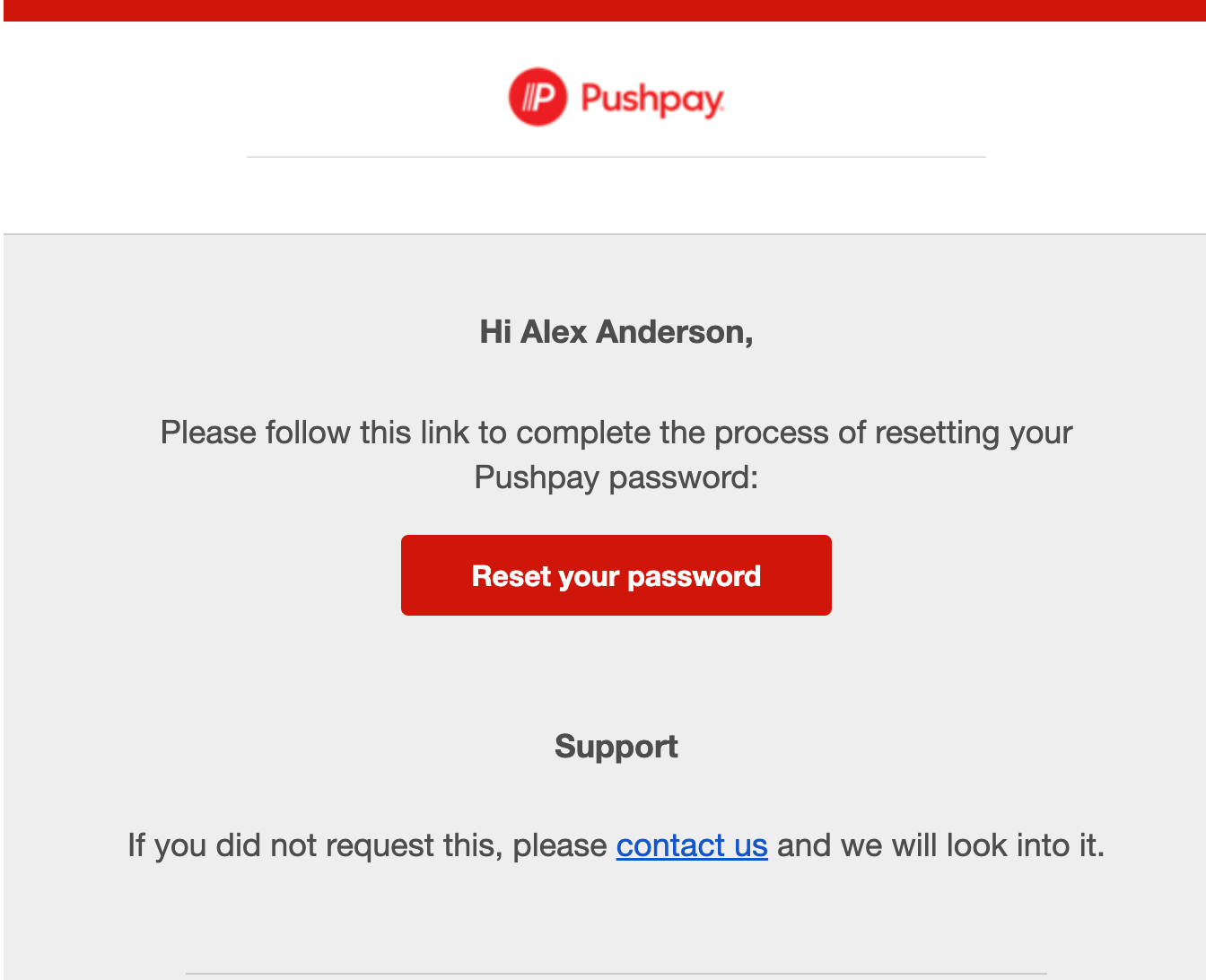
Task: Tap the red P badge in the header
Action: coord(537,95)
